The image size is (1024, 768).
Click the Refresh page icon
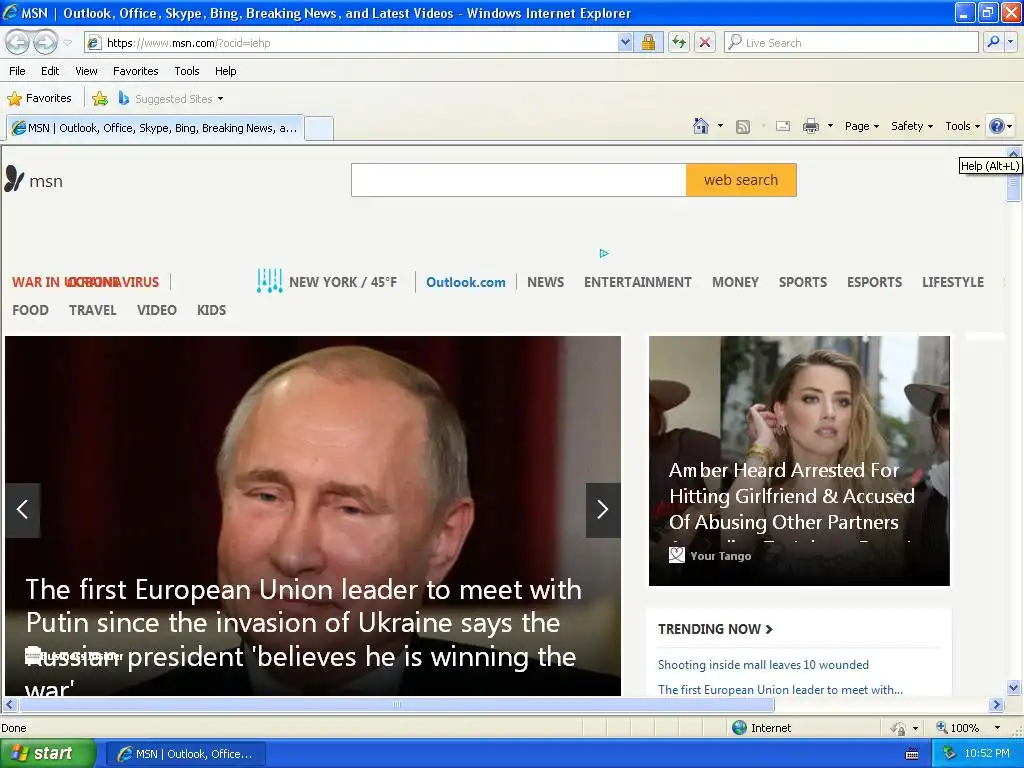click(679, 43)
